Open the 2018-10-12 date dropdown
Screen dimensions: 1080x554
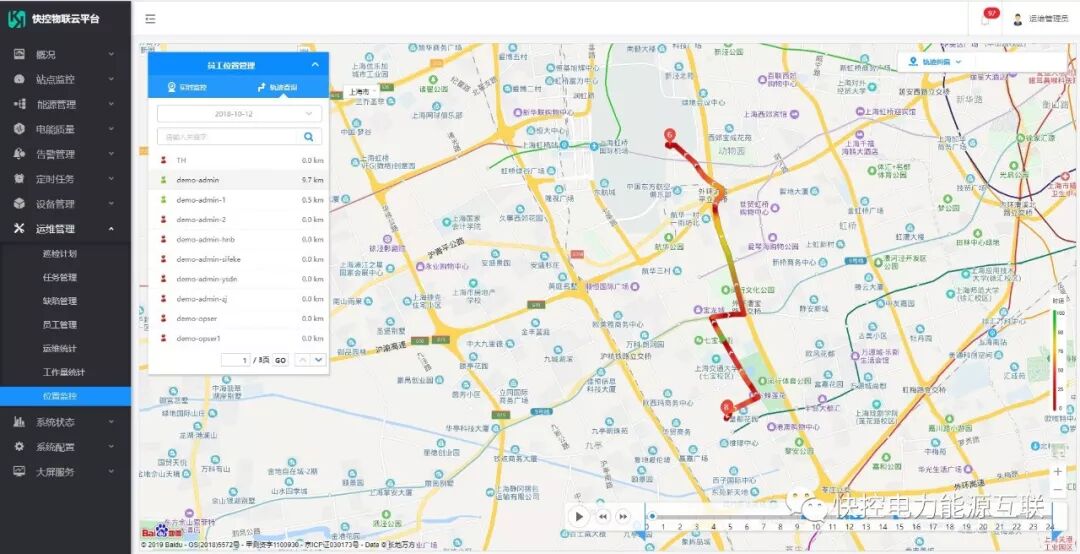click(x=239, y=114)
